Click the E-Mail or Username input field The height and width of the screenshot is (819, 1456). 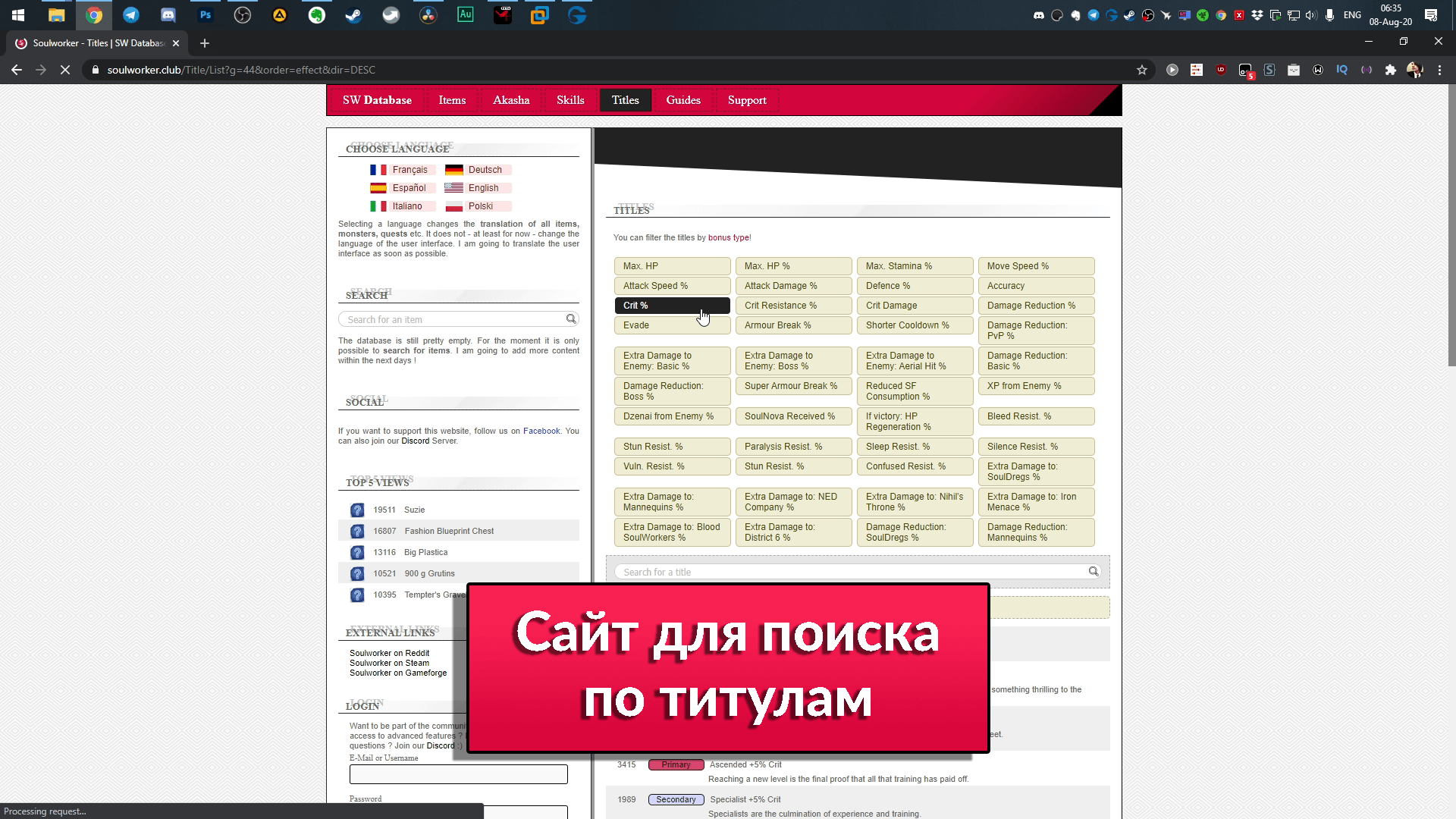458,774
